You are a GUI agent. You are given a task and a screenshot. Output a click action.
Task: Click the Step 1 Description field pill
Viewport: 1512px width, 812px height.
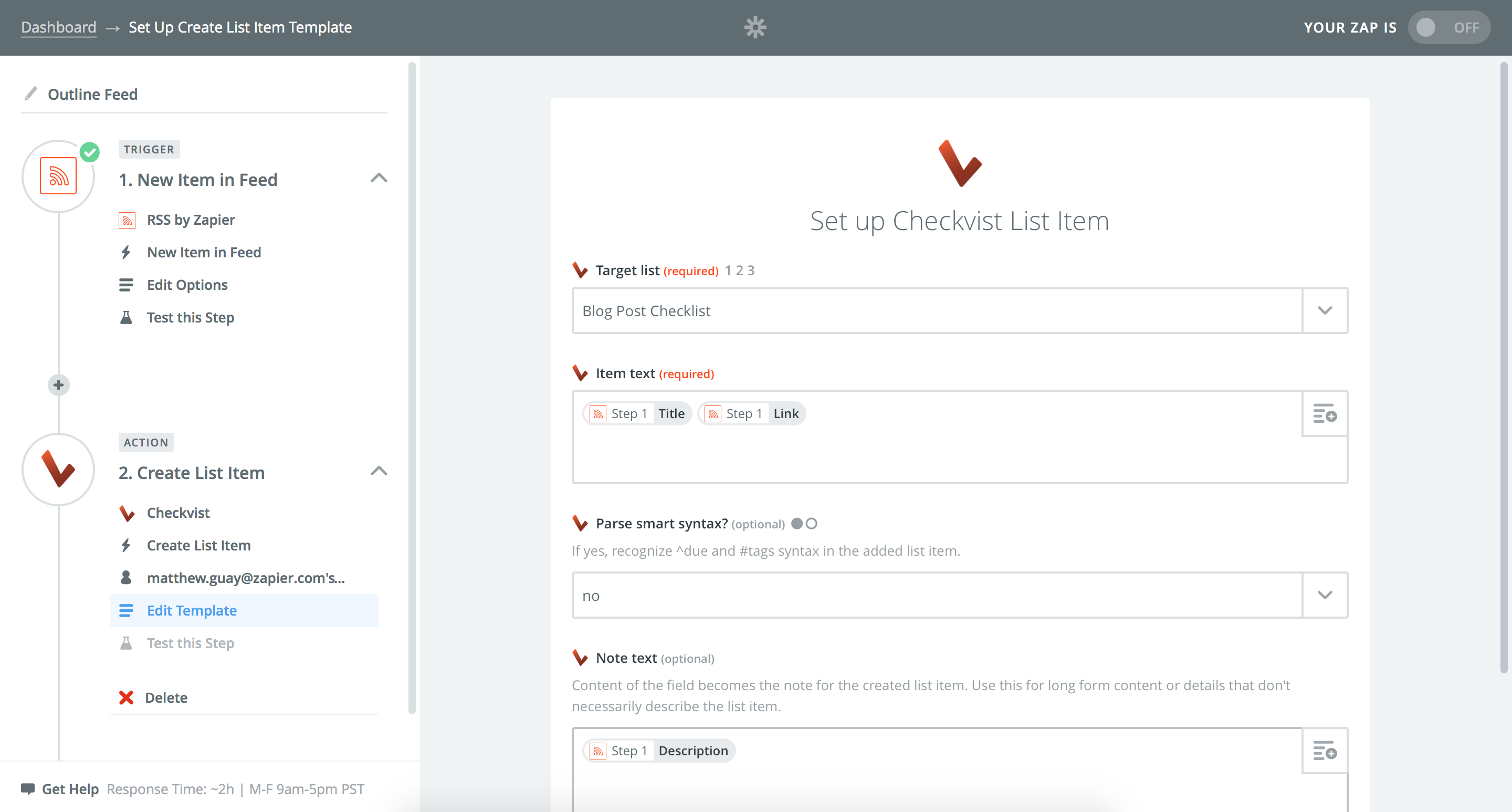(658, 751)
